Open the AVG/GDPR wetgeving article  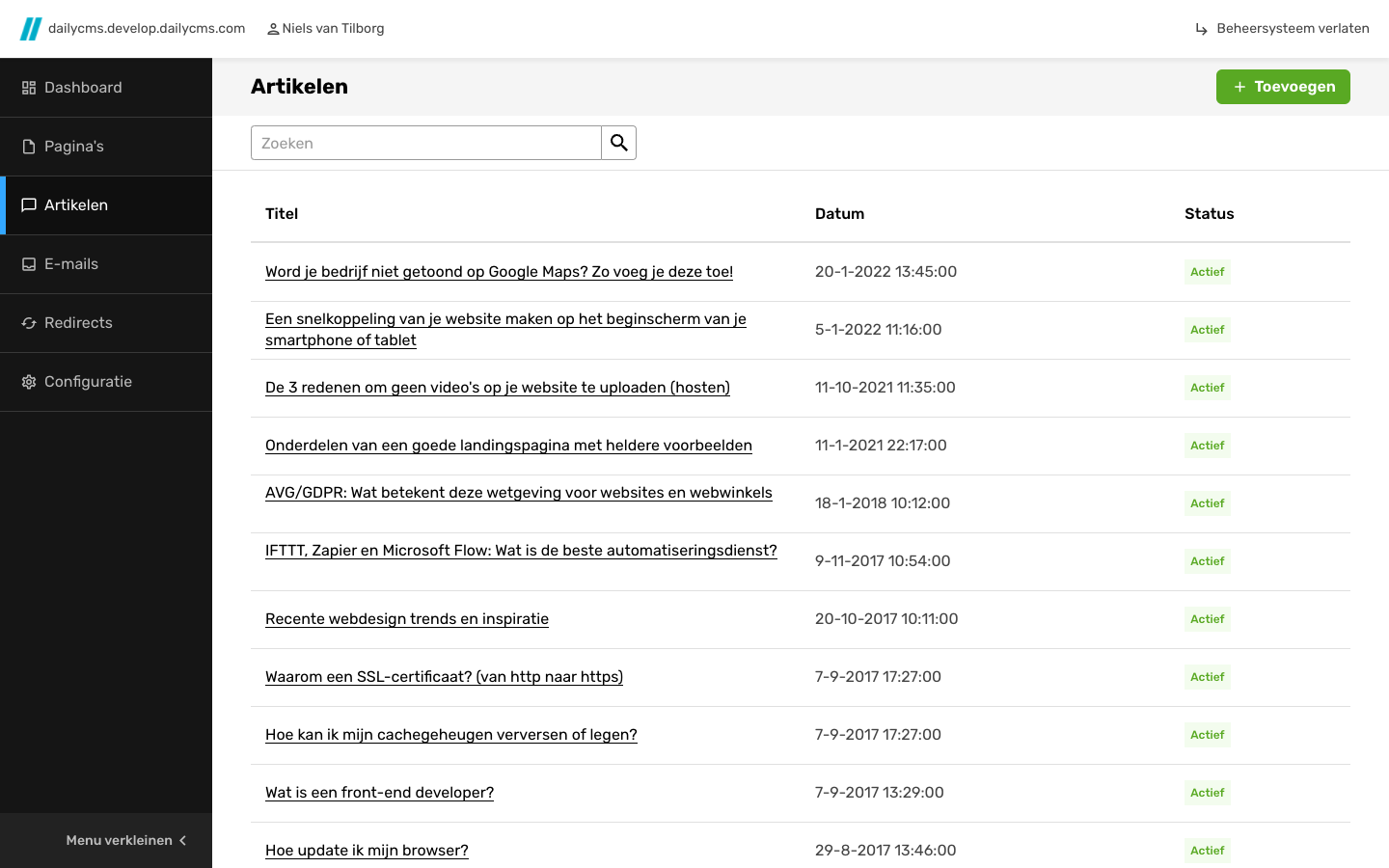point(518,493)
